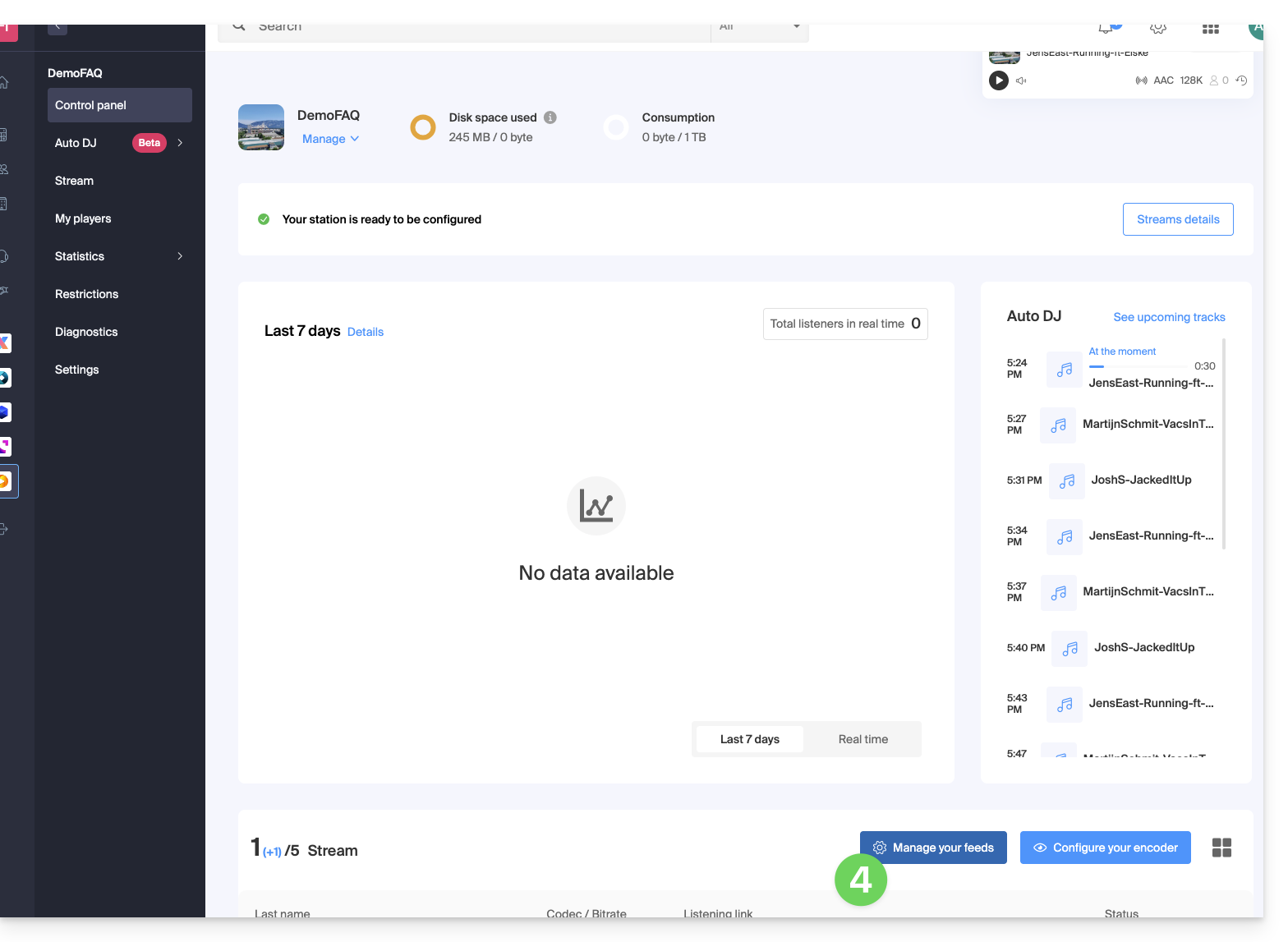
Task: Switch streams to grid view icon
Action: [1221, 848]
